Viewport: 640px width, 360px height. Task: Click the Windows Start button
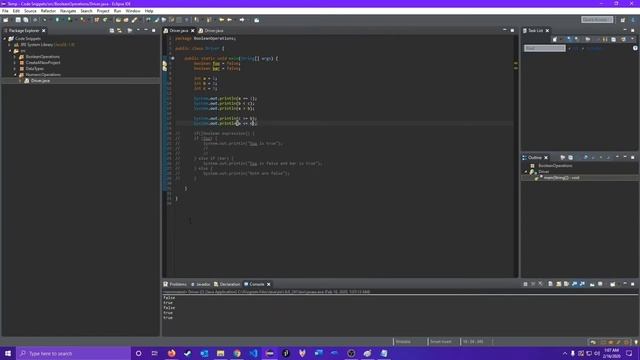[x=8, y=353]
